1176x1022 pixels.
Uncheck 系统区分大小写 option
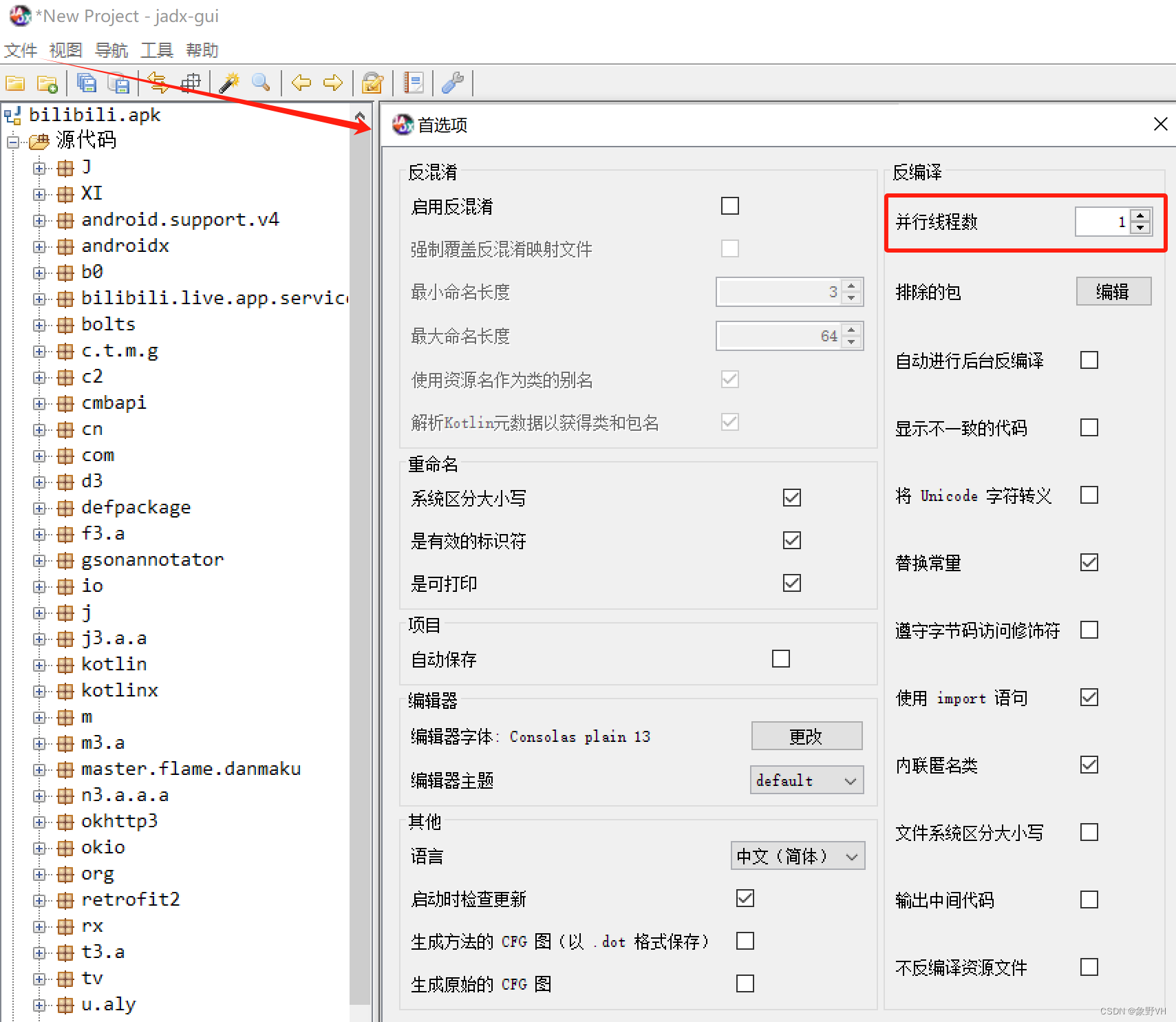[x=792, y=498]
